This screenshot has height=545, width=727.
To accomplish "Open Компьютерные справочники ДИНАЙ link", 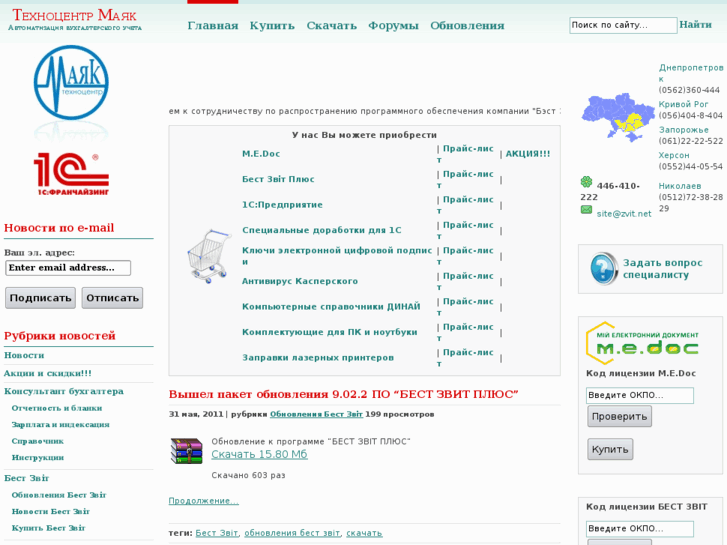I will coord(331,307).
